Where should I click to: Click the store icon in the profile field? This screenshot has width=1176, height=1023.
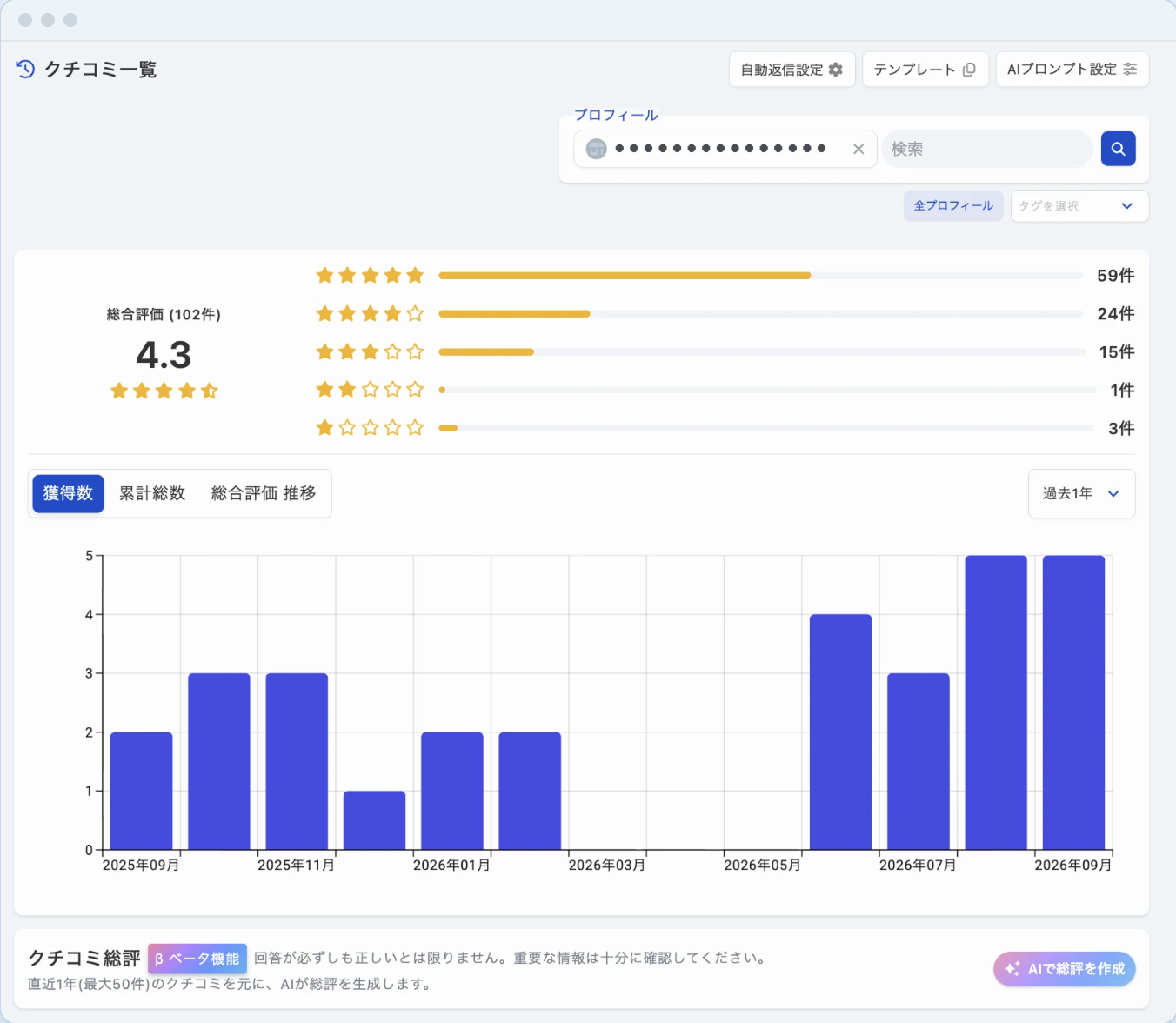coord(596,149)
